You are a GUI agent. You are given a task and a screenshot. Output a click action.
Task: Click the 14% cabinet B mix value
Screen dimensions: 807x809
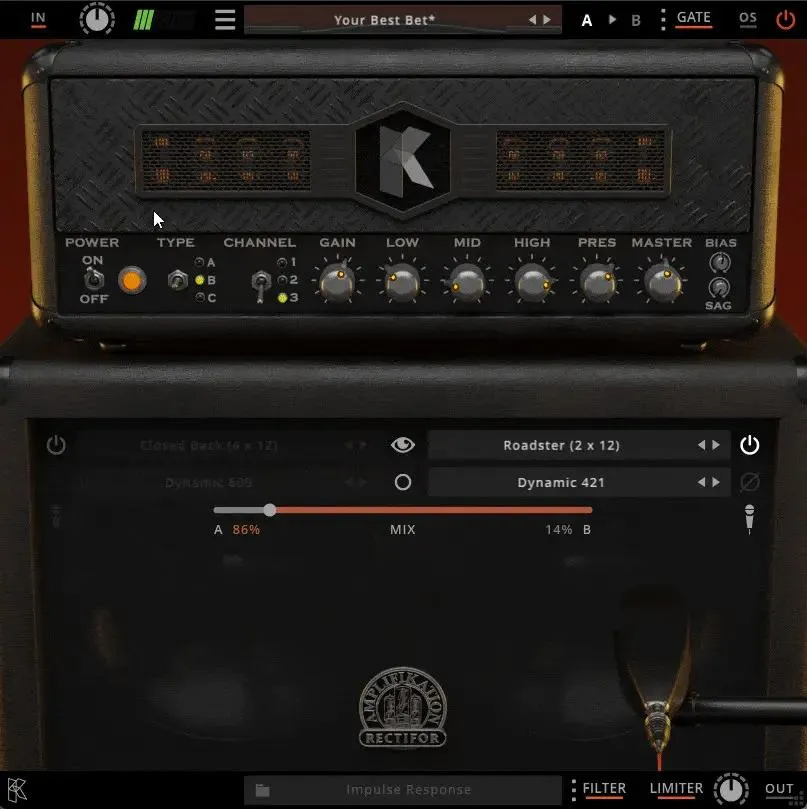pyautogui.click(x=559, y=530)
